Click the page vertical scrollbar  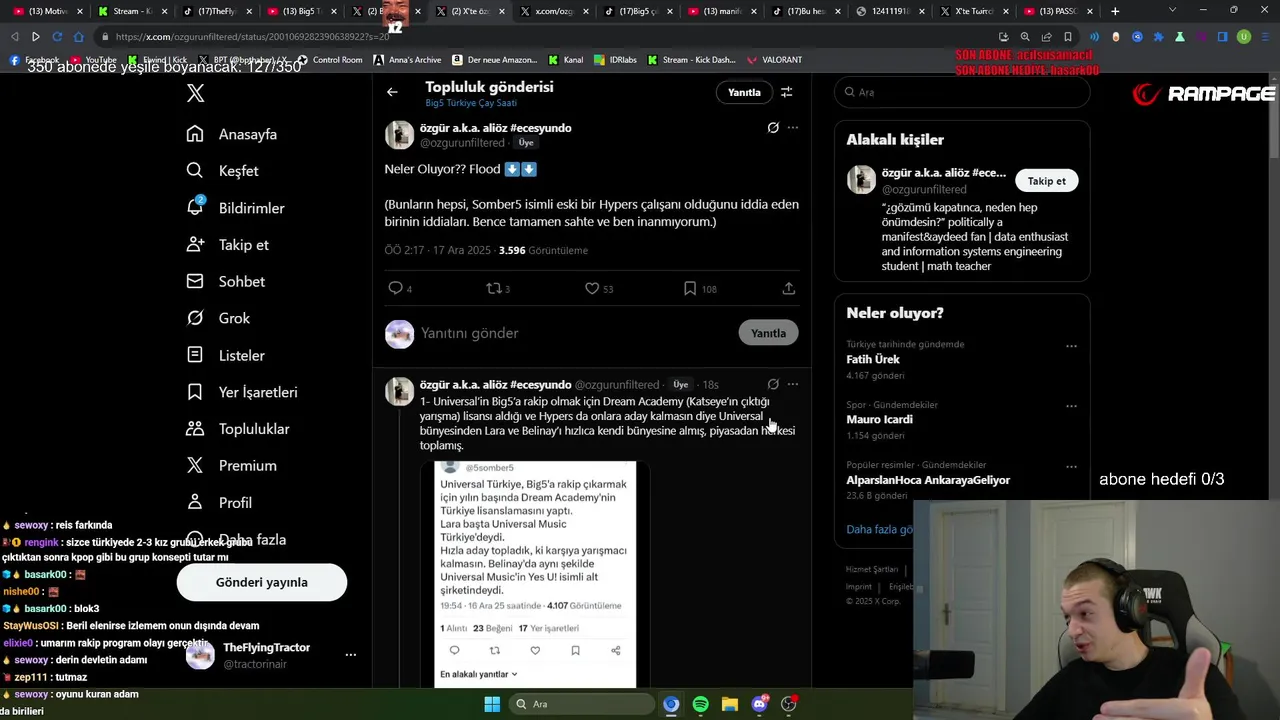(x=1274, y=120)
